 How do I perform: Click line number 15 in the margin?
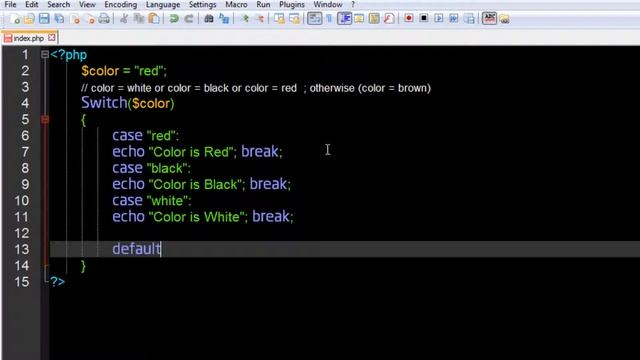(22, 282)
